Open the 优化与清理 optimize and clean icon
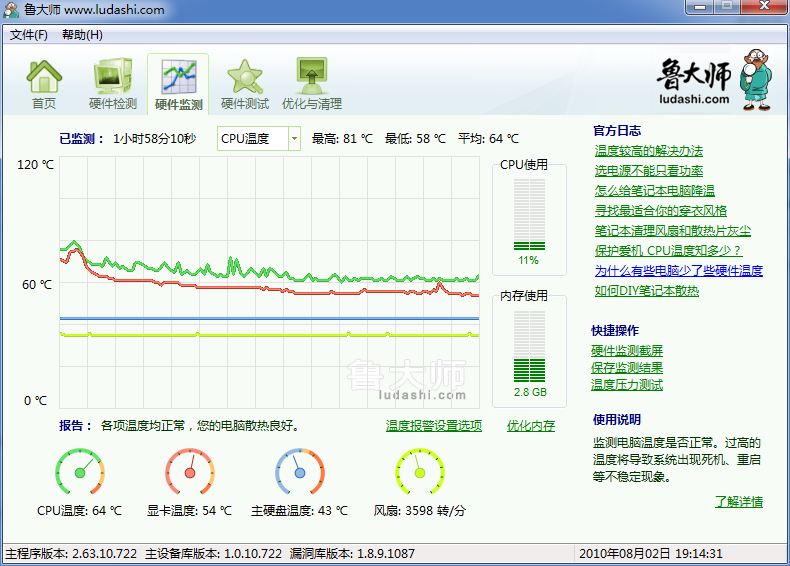The image size is (790, 566). pos(311,76)
